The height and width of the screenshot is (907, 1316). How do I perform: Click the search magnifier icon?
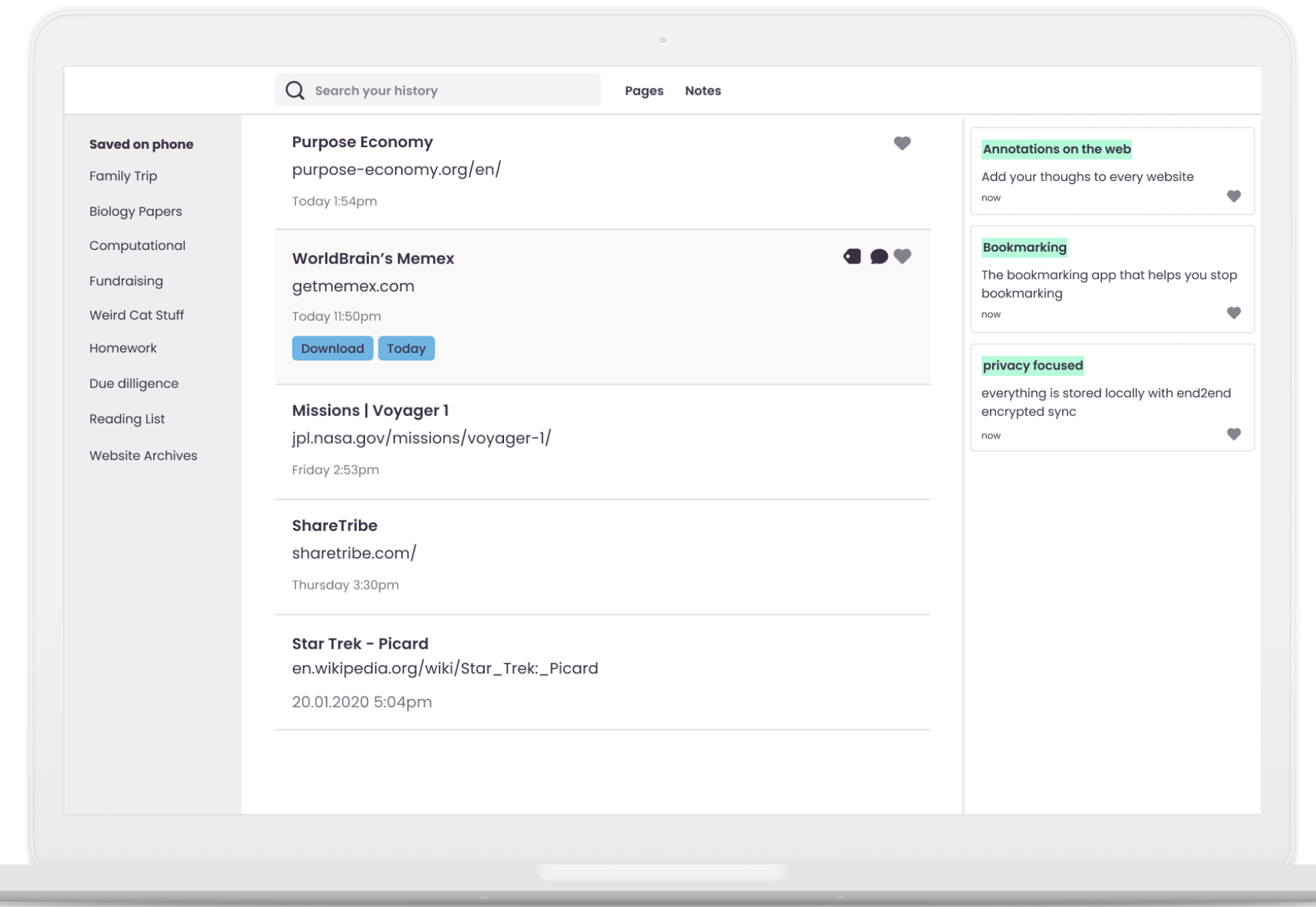(x=295, y=91)
